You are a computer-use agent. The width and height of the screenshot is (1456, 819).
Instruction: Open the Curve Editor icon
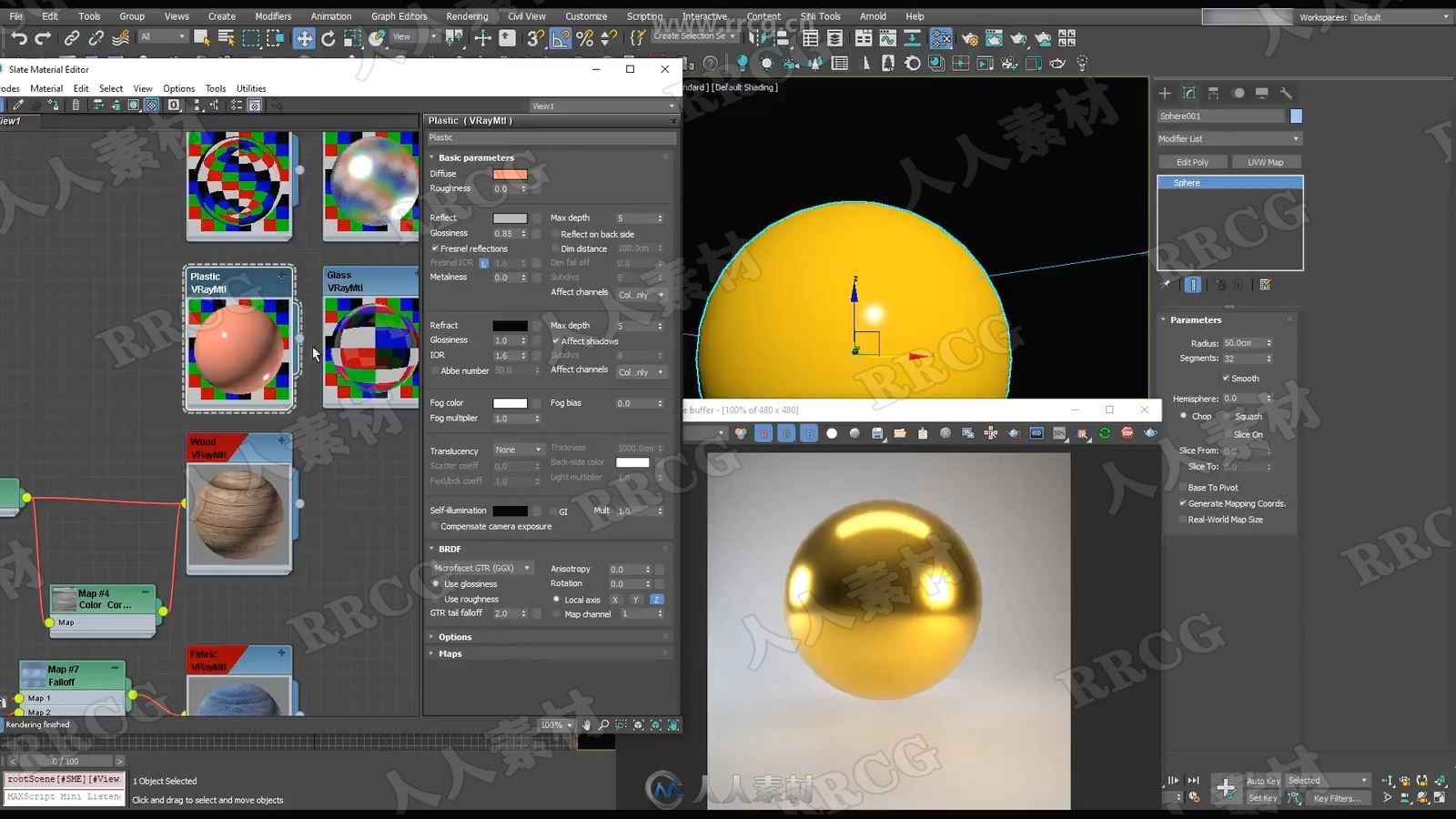click(887, 38)
